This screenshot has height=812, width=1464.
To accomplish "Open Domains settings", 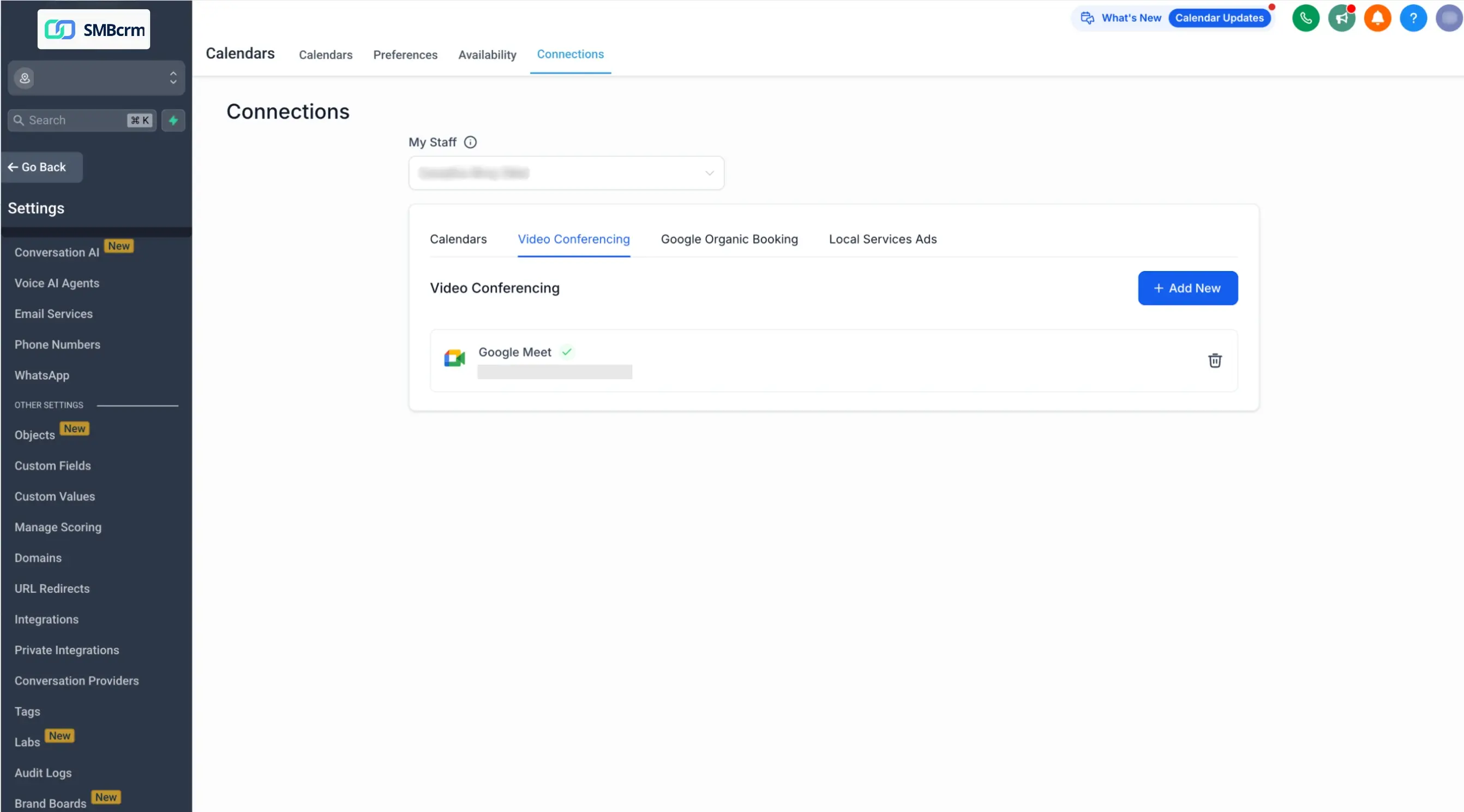I will point(38,557).
